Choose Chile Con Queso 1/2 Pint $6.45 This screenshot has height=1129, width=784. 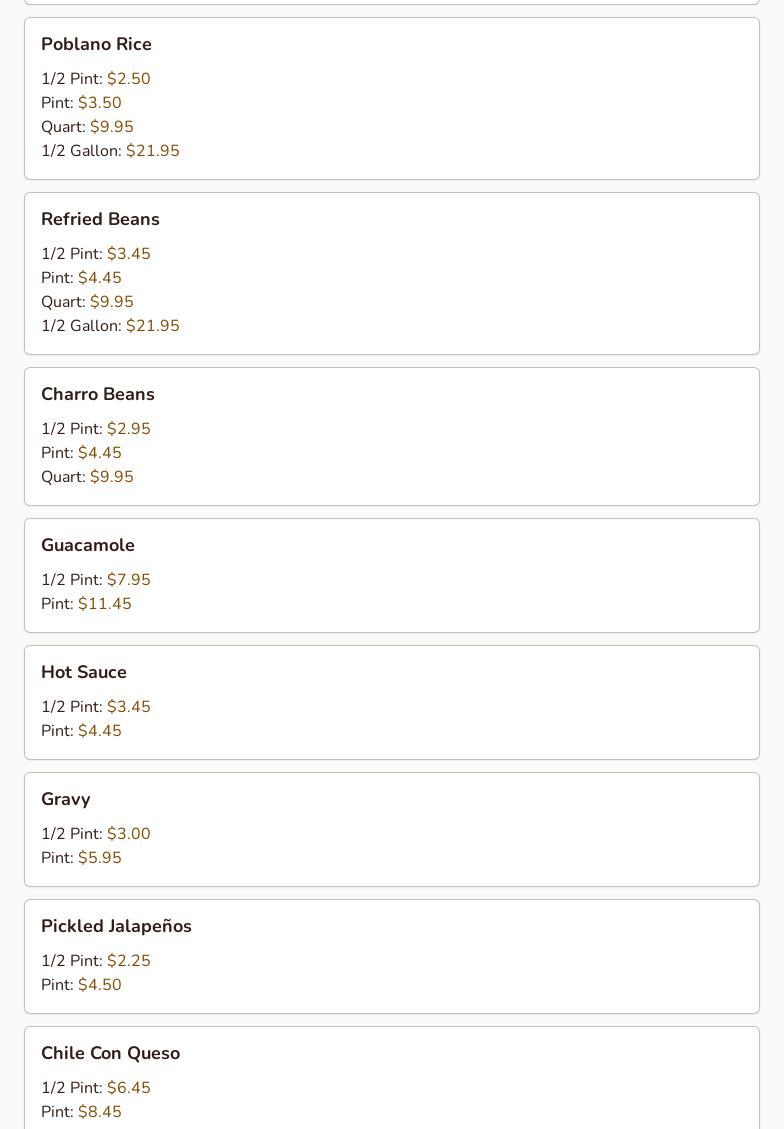(96, 1087)
